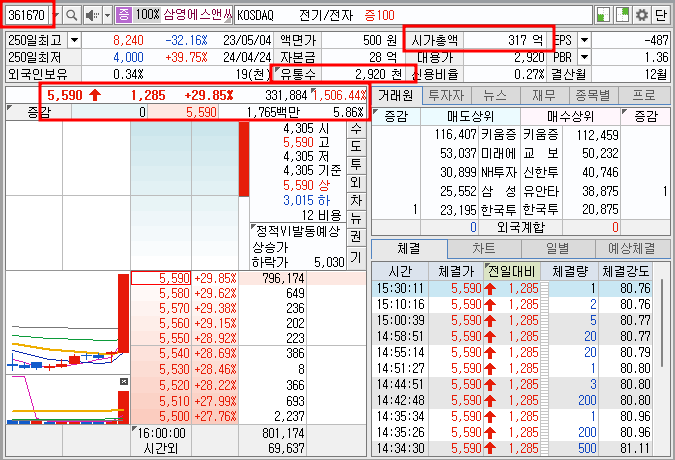
Task: Click the 정적VI발동예상 label
Action: point(298,232)
